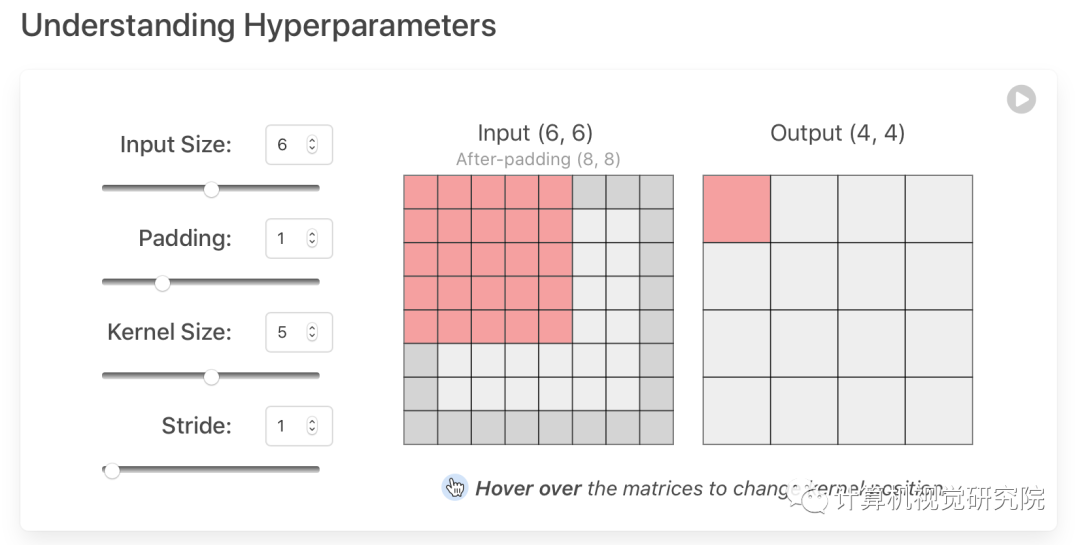The width and height of the screenshot is (1080, 545).
Task: Click the bottom-right padding cell of input matrix
Action: (656, 428)
